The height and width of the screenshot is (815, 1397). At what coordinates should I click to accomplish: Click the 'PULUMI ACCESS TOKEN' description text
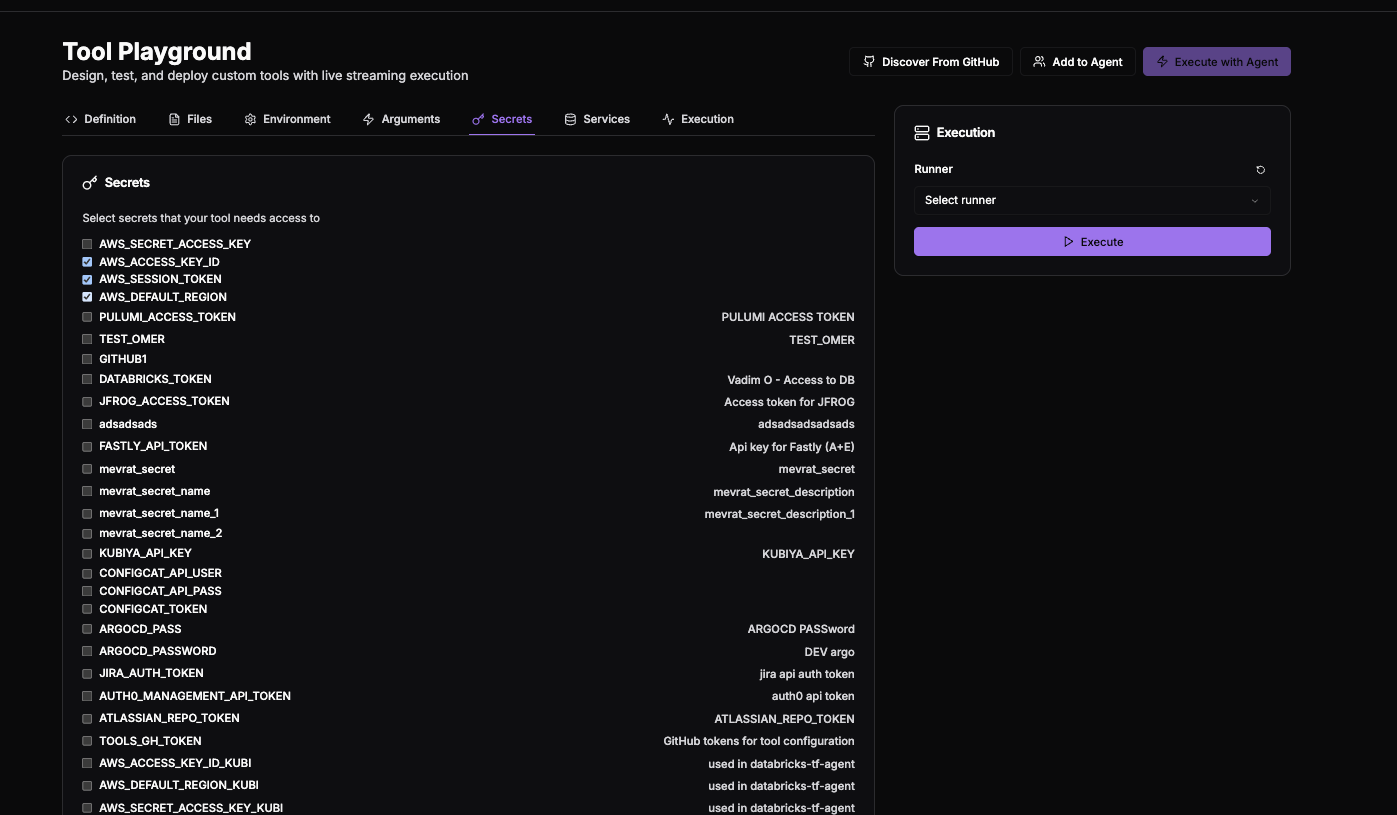(x=788, y=317)
